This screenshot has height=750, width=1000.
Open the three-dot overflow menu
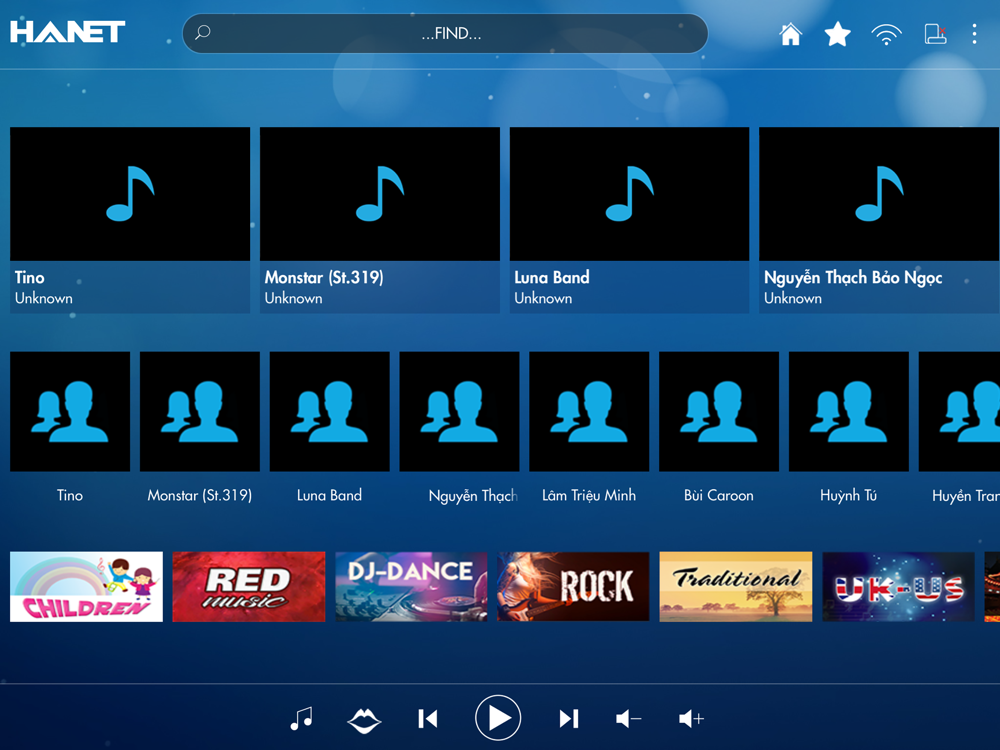974,34
